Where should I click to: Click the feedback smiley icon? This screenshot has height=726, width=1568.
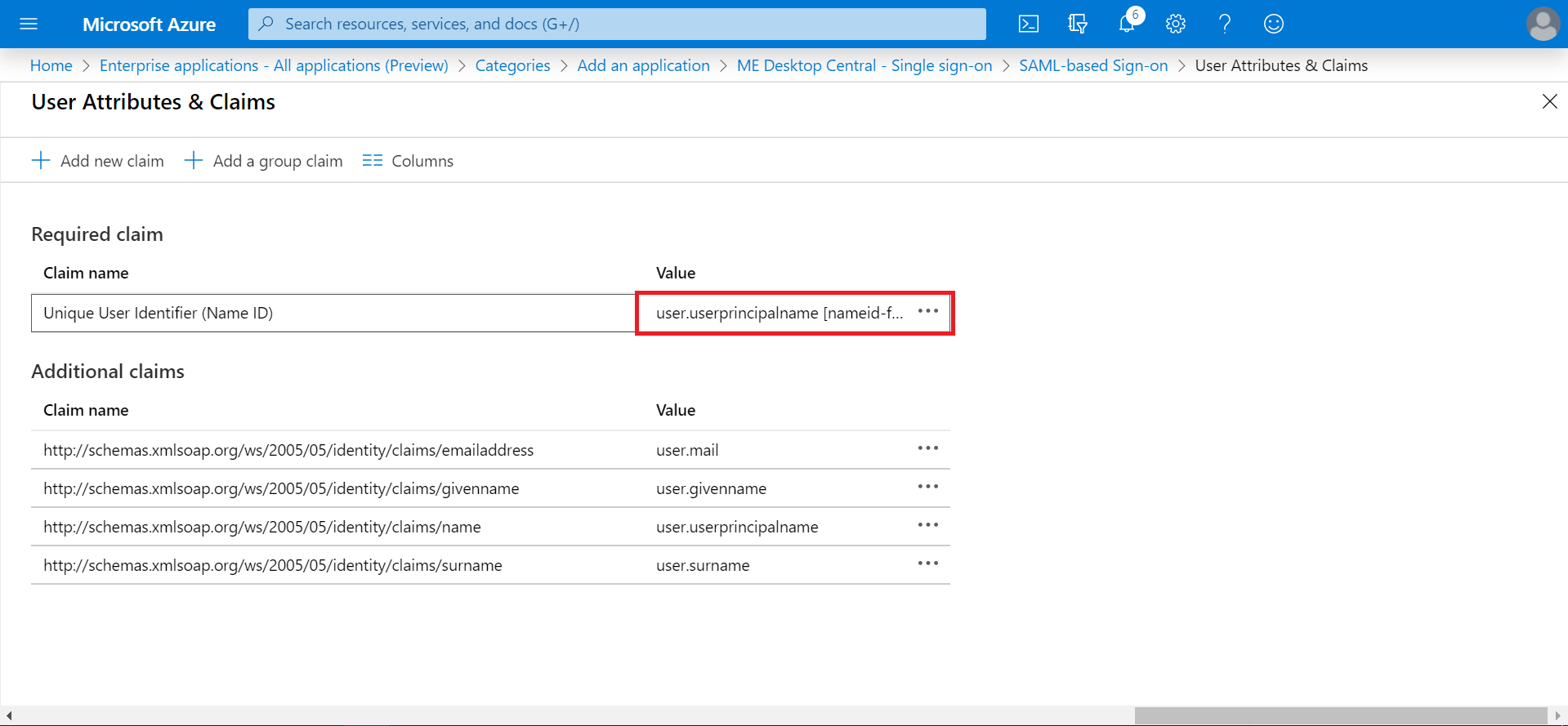[1274, 24]
